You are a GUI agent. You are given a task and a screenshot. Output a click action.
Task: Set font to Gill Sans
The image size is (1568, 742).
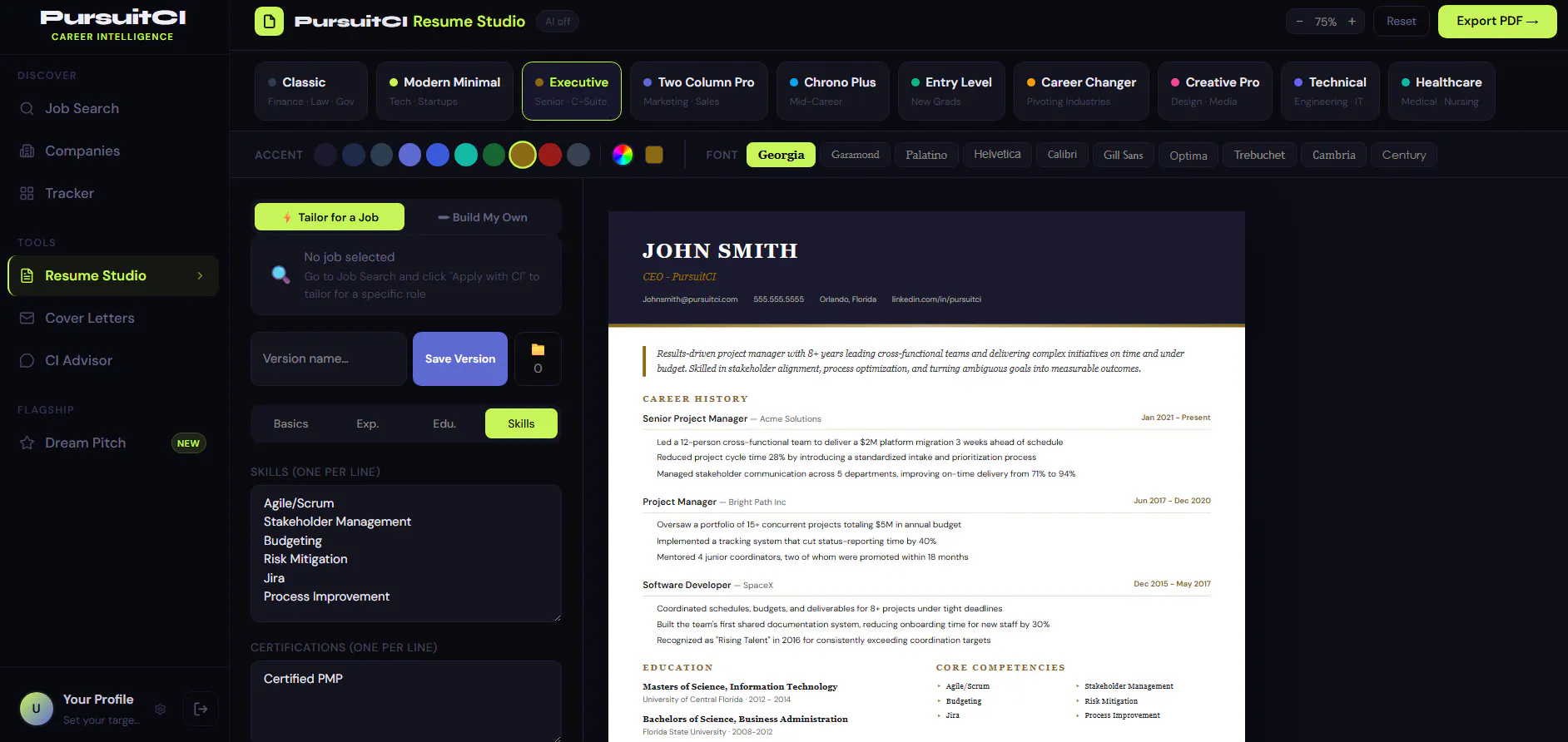pyautogui.click(x=1124, y=155)
